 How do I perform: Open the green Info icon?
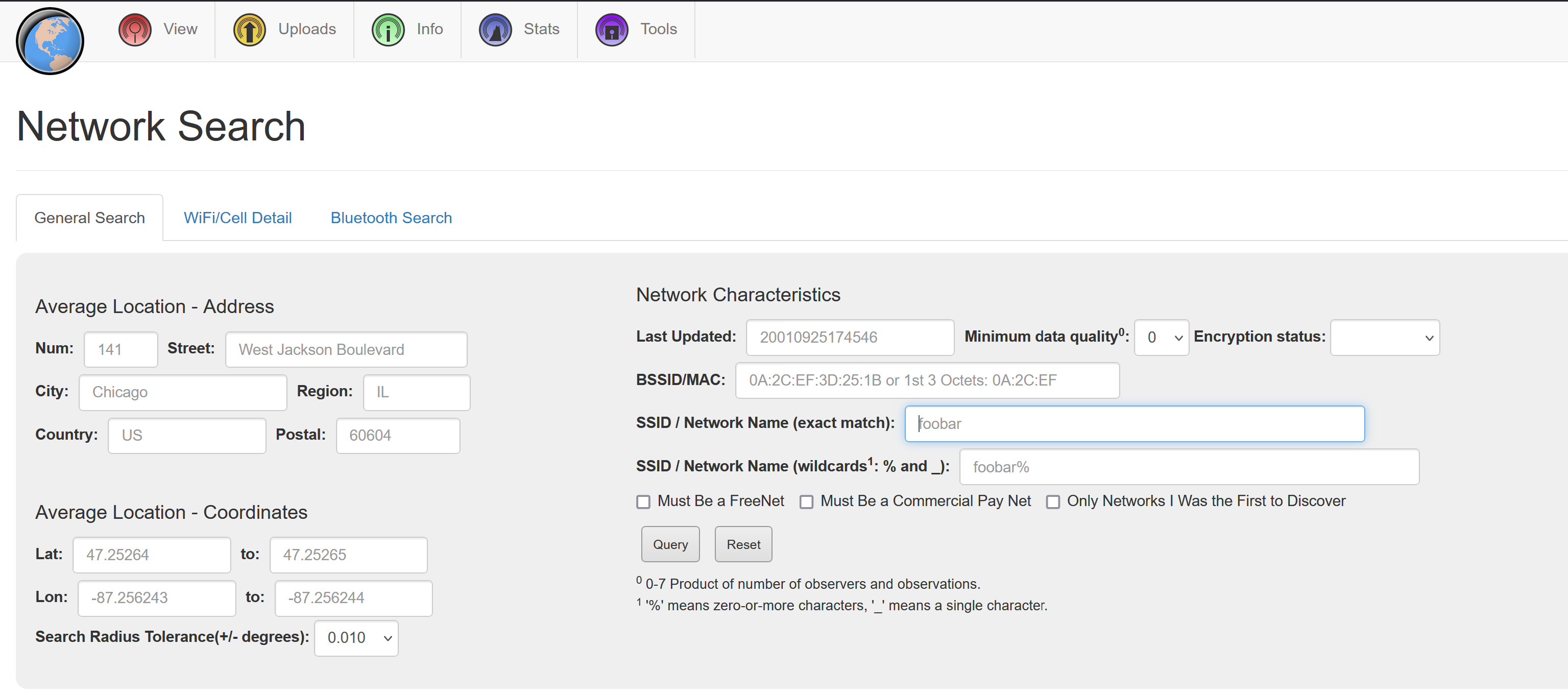click(x=388, y=30)
